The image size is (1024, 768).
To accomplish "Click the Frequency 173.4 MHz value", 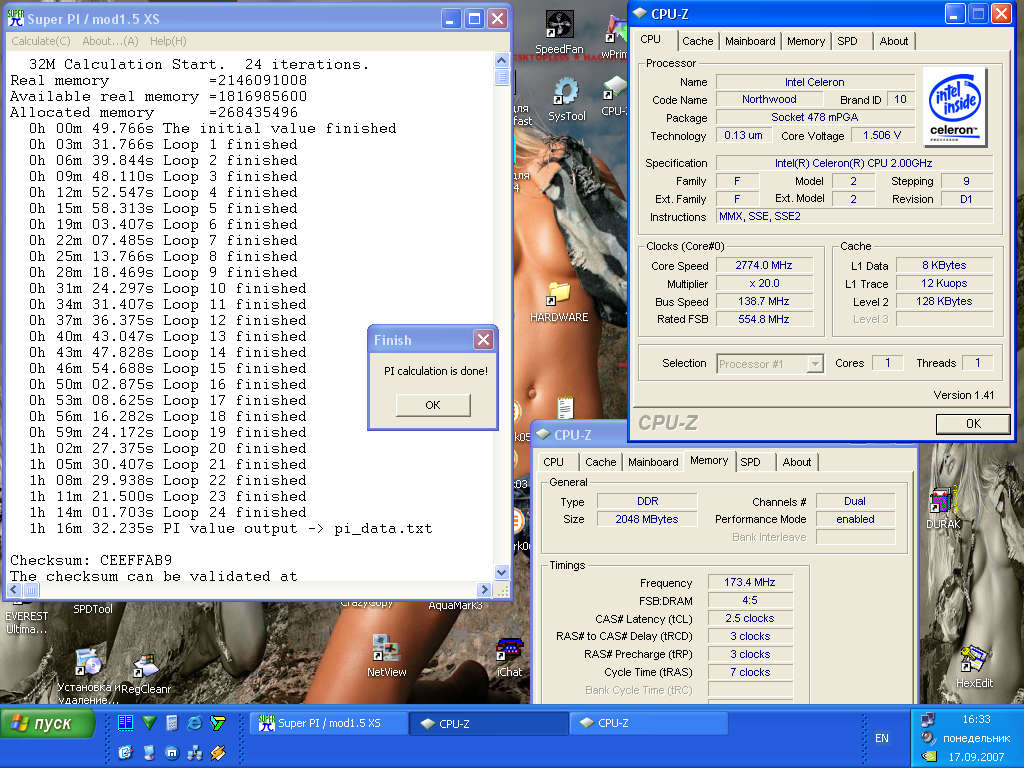I will (x=750, y=582).
